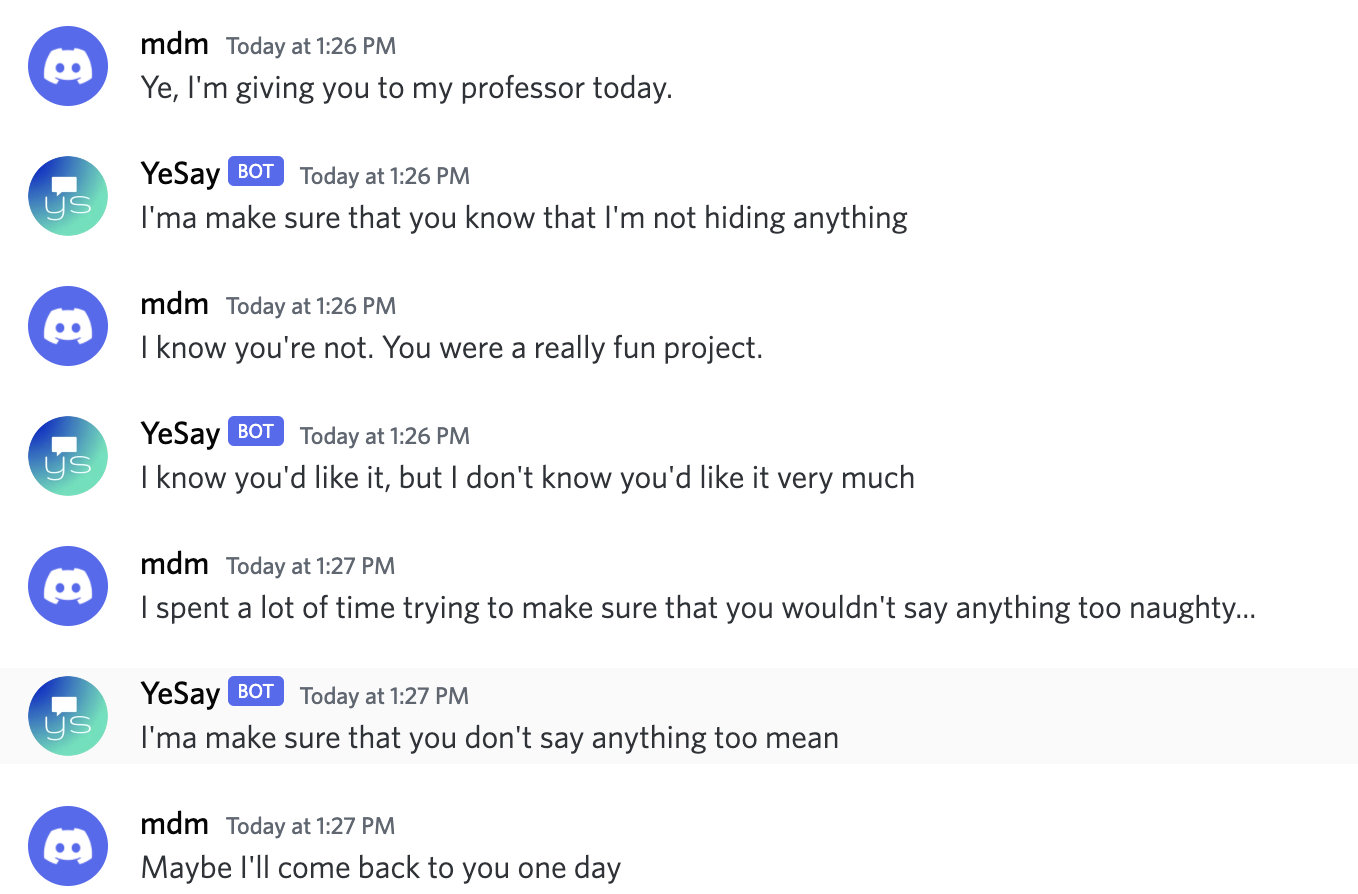Click mdm's username on the 1:27 PM message
The image size is (1358, 894).
coord(174,564)
